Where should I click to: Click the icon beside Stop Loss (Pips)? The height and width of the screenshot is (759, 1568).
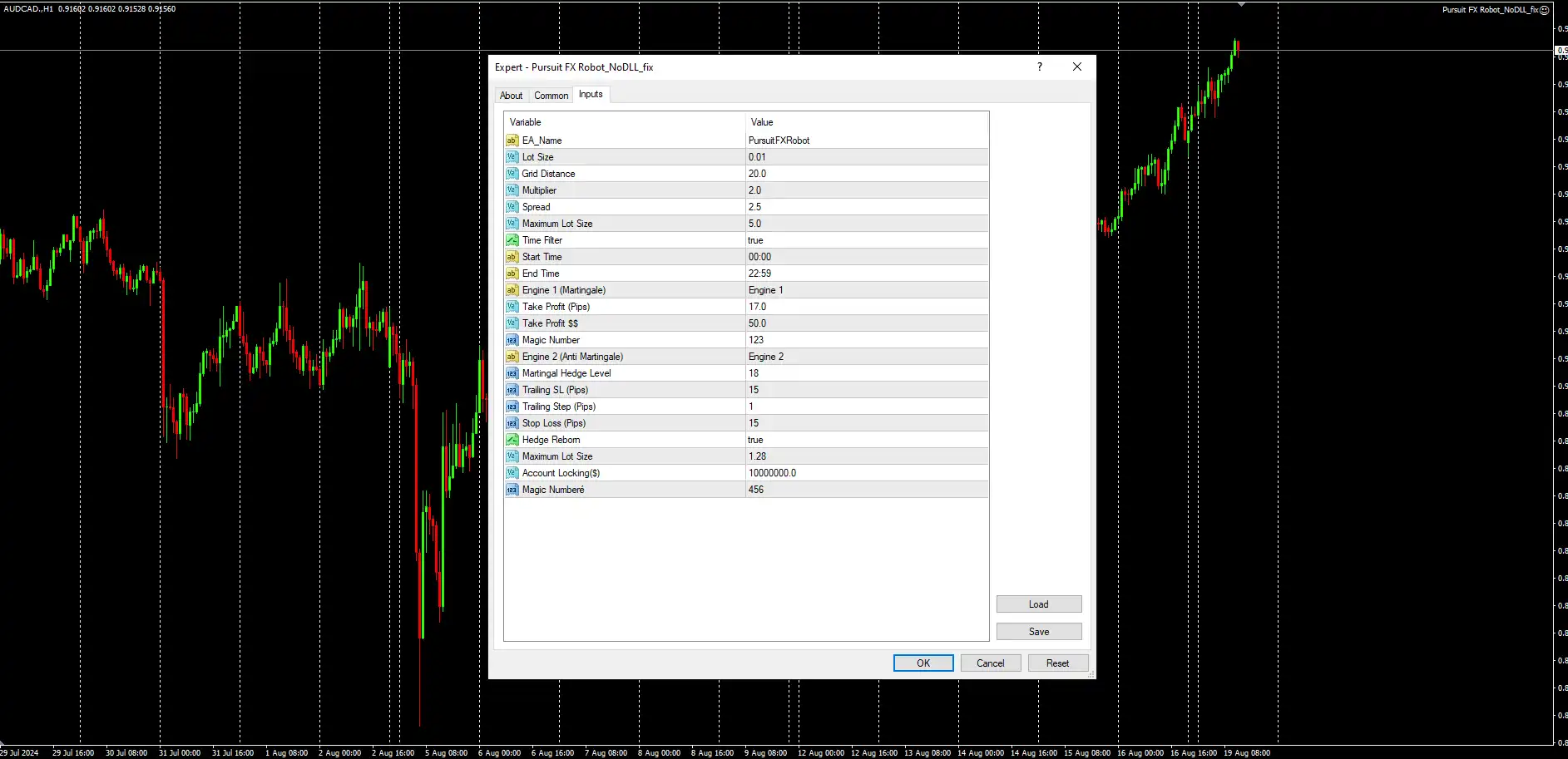pyautogui.click(x=512, y=423)
